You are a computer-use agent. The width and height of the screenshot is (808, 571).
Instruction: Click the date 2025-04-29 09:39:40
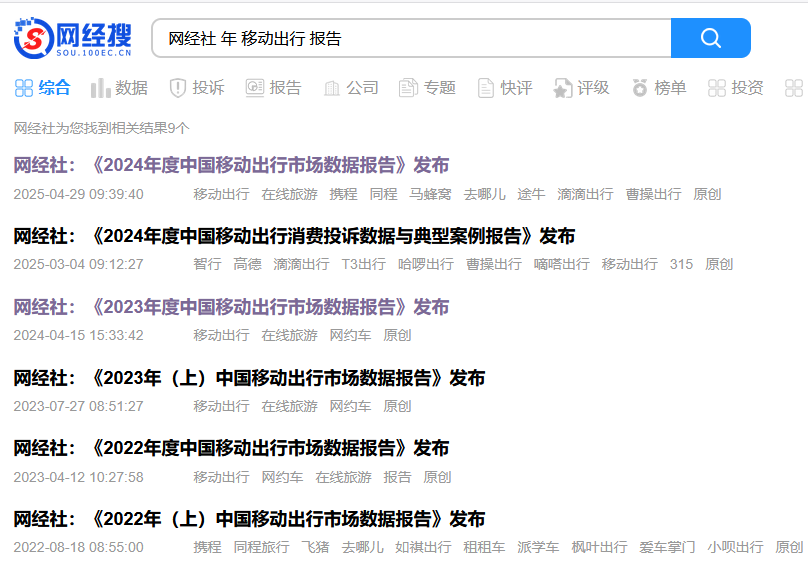[x=78, y=194]
